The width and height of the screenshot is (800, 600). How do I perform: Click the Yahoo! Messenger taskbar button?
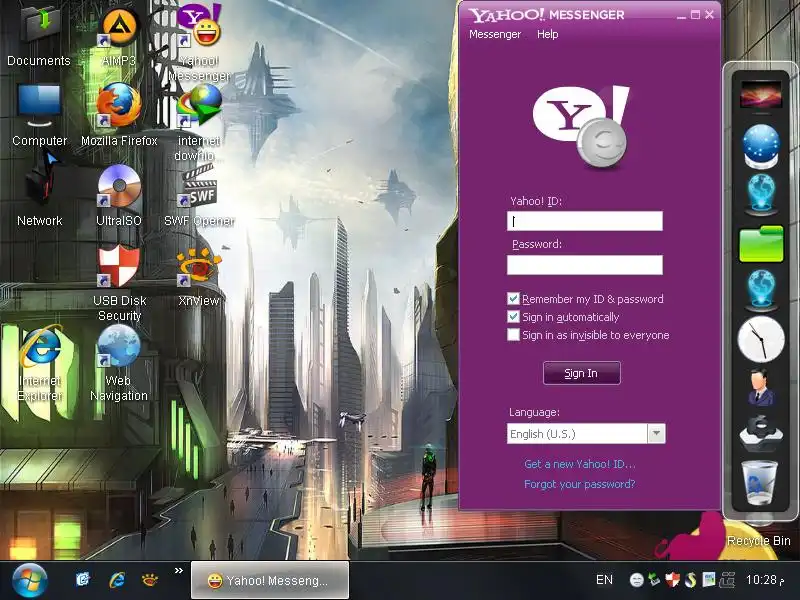(x=270, y=580)
